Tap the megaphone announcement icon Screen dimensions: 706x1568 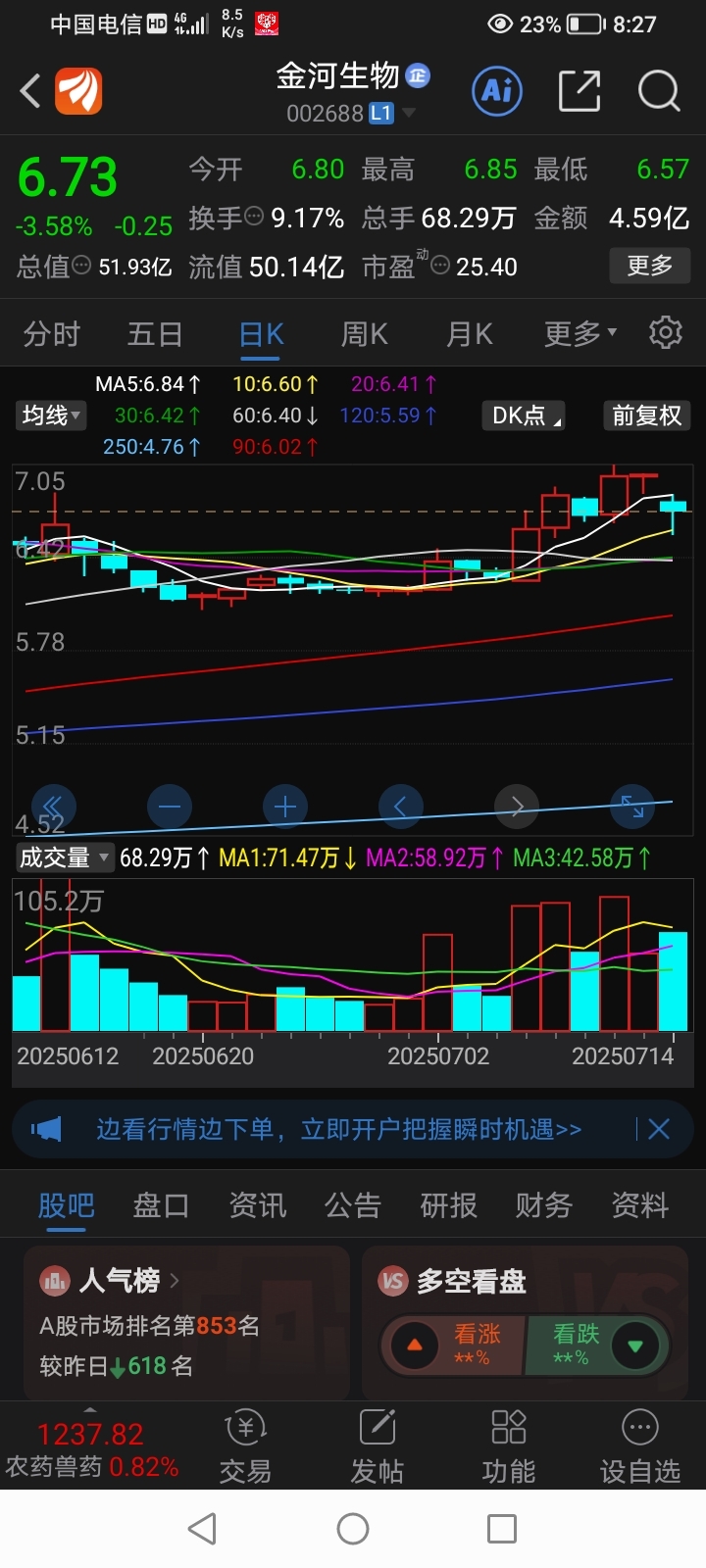(x=46, y=1129)
